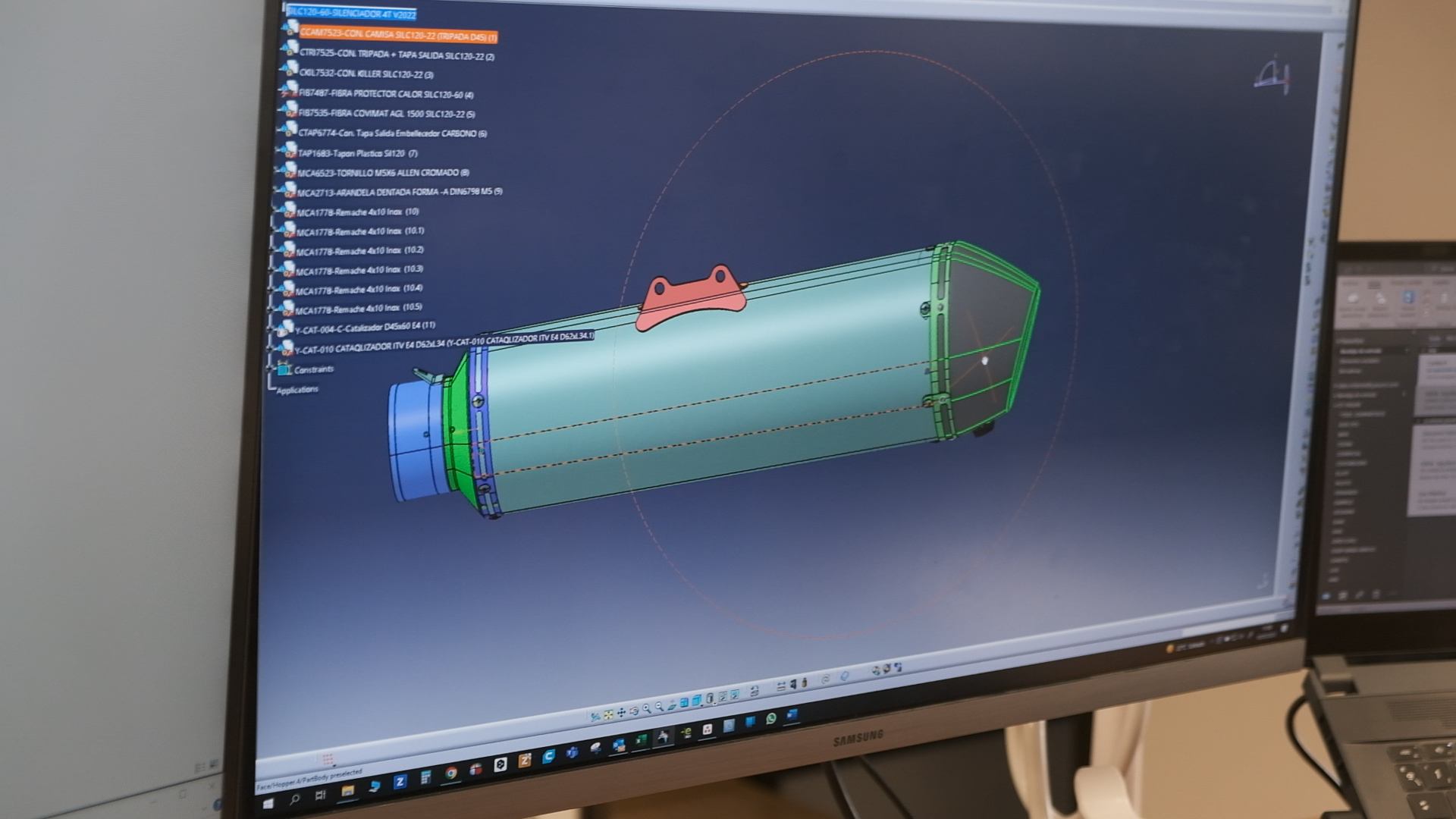Click the Fly Mode icon in view toolbar
The image size is (1456, 819).
pyautogui.click(x=595, y=717)
